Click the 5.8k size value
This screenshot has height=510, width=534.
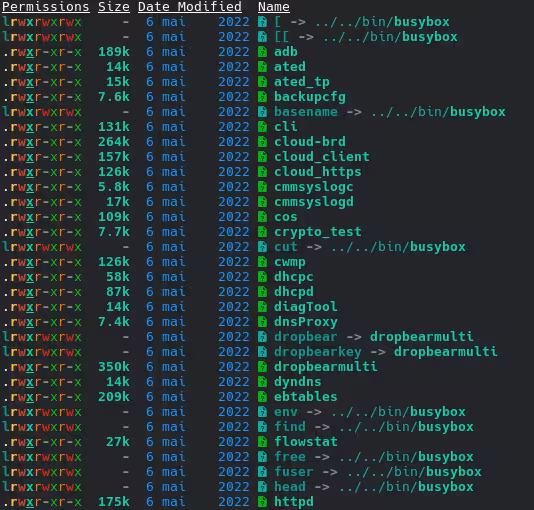pyautogui.click(x=114, y=187)
